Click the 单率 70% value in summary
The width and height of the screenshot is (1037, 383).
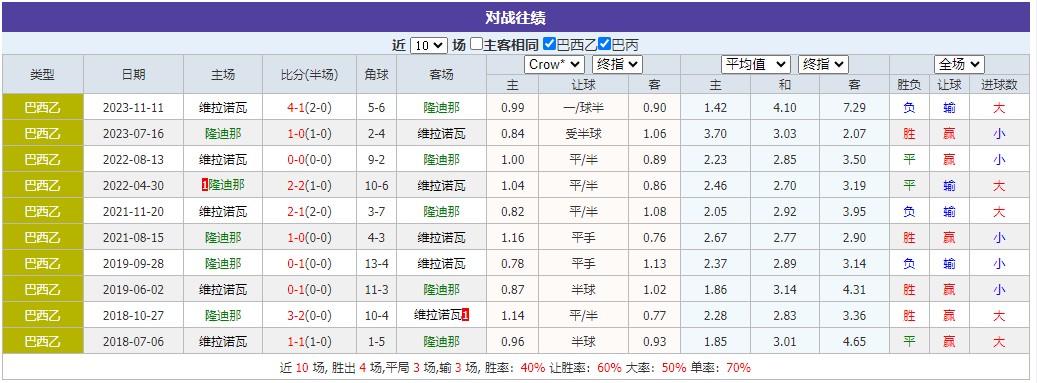click(x=739, y=368)
